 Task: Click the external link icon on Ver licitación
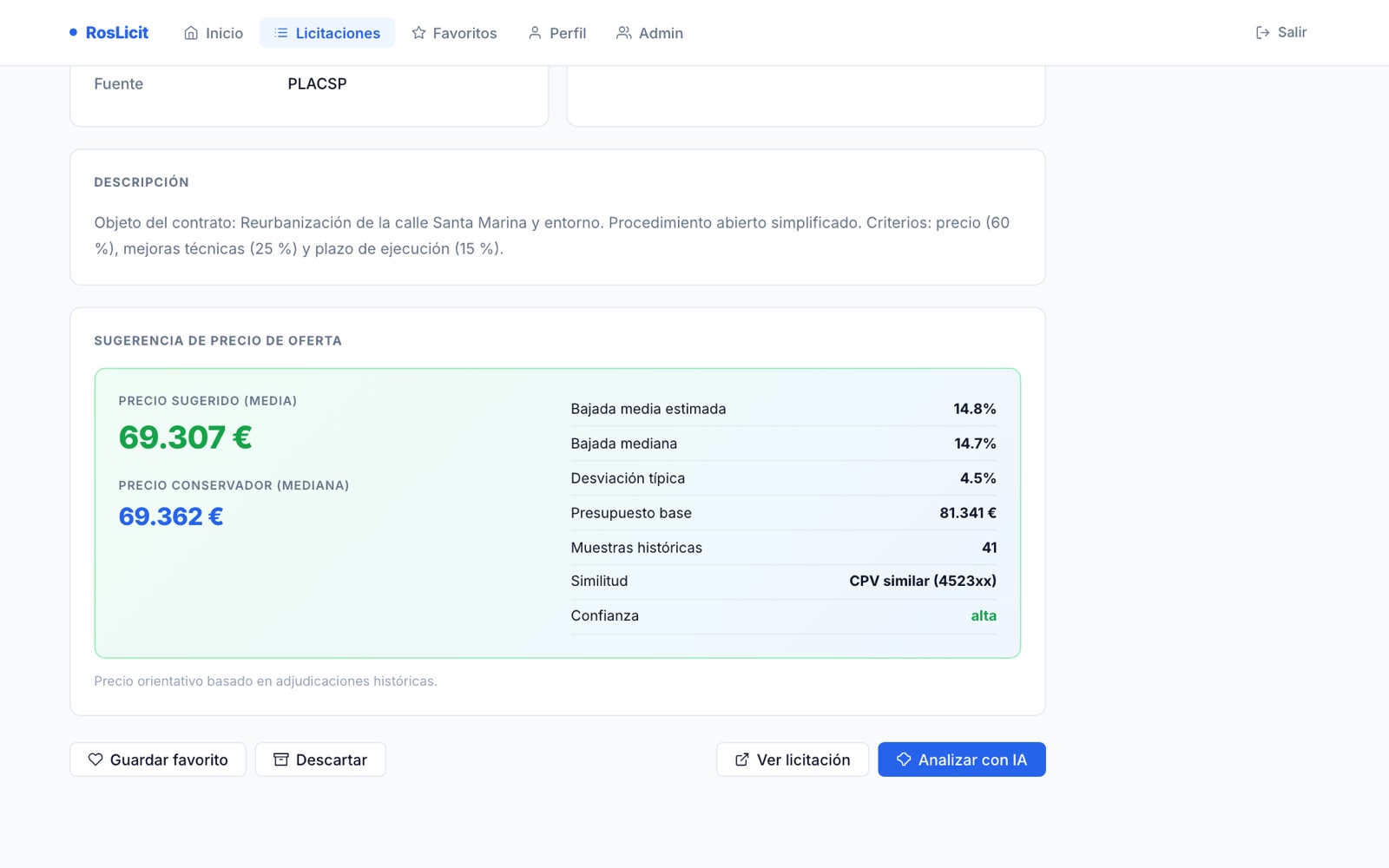point(742,759)
